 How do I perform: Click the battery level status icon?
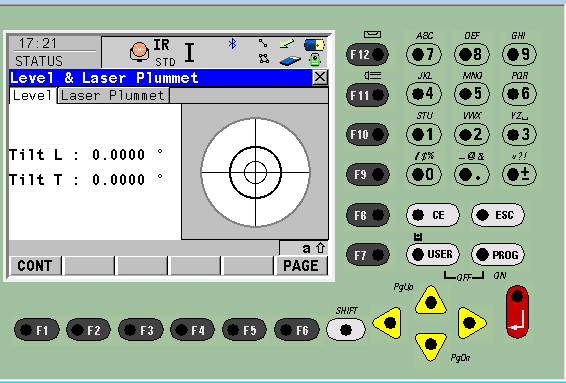(x=314, y=45)
